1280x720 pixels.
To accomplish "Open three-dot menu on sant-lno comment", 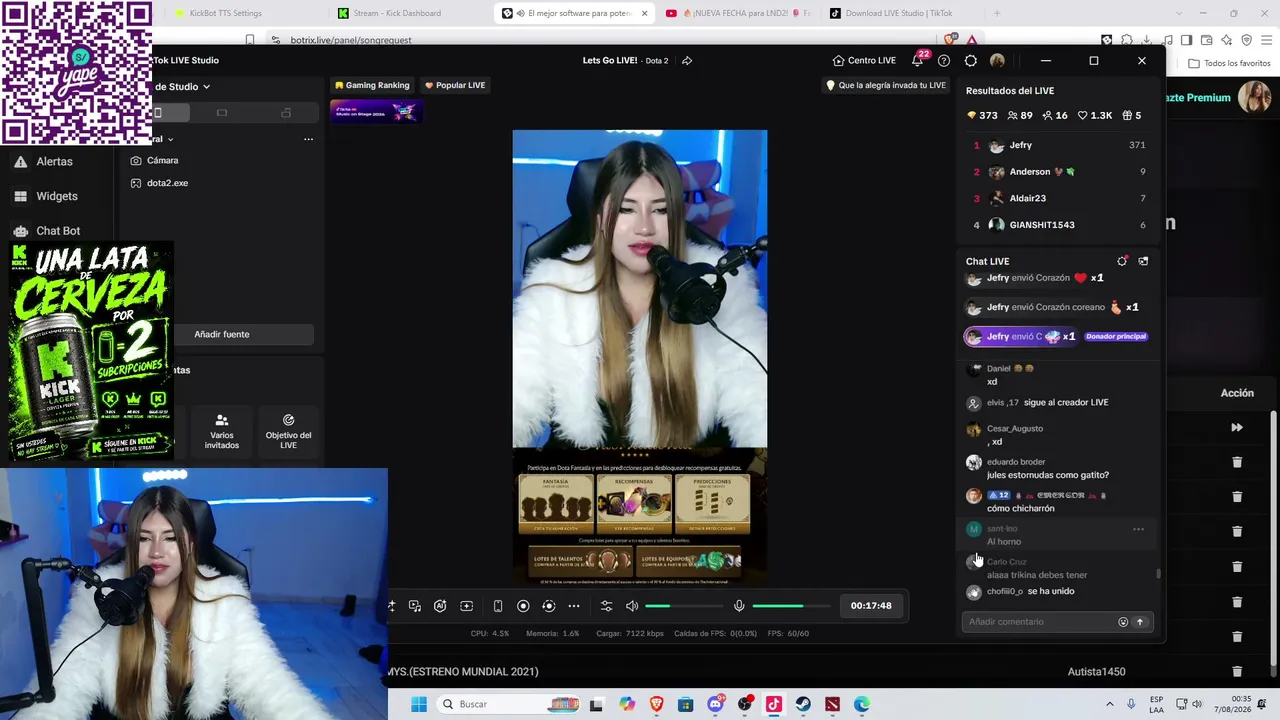I will tap(1138, 529).
